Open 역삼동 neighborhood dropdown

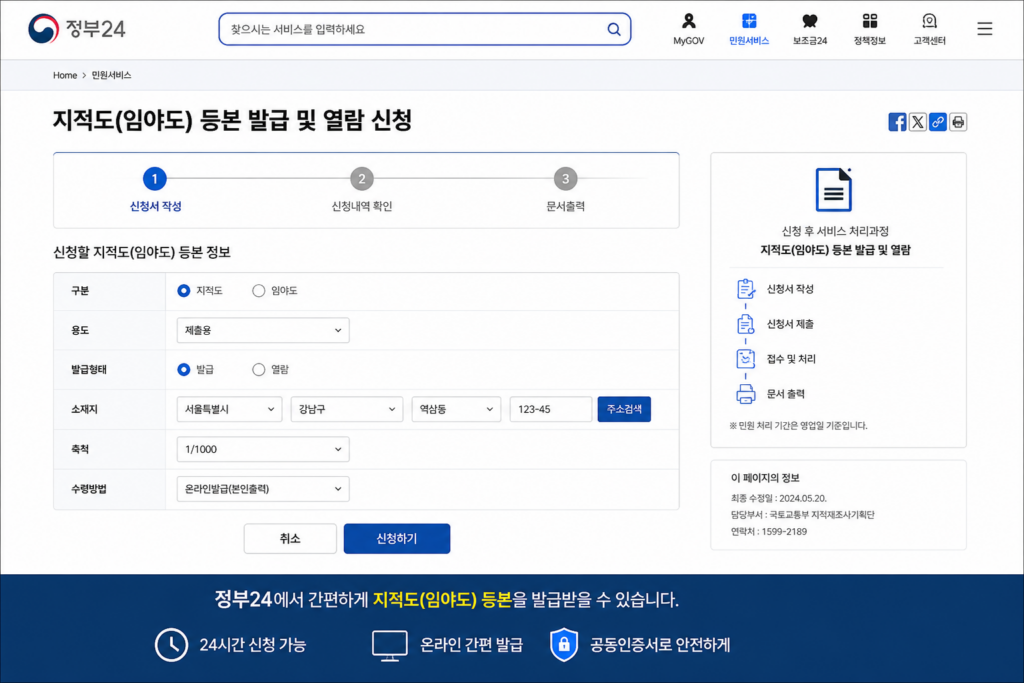pyautogui.click(x=456, y=409)
